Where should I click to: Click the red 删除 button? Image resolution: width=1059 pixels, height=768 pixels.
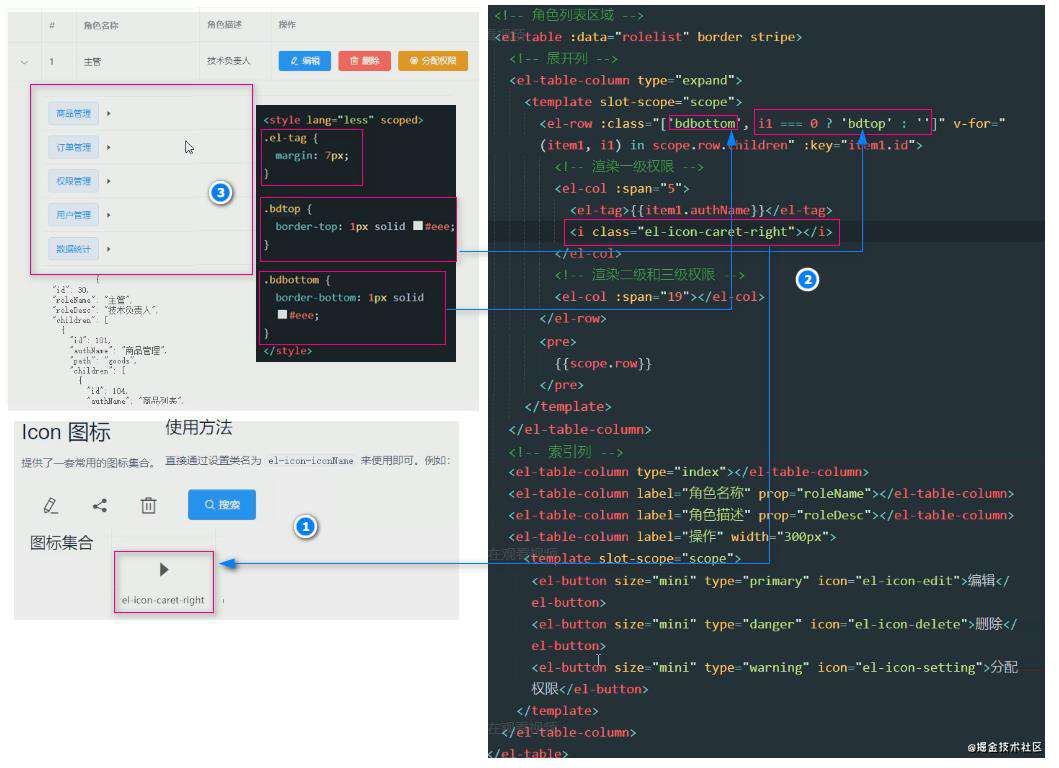365,61
